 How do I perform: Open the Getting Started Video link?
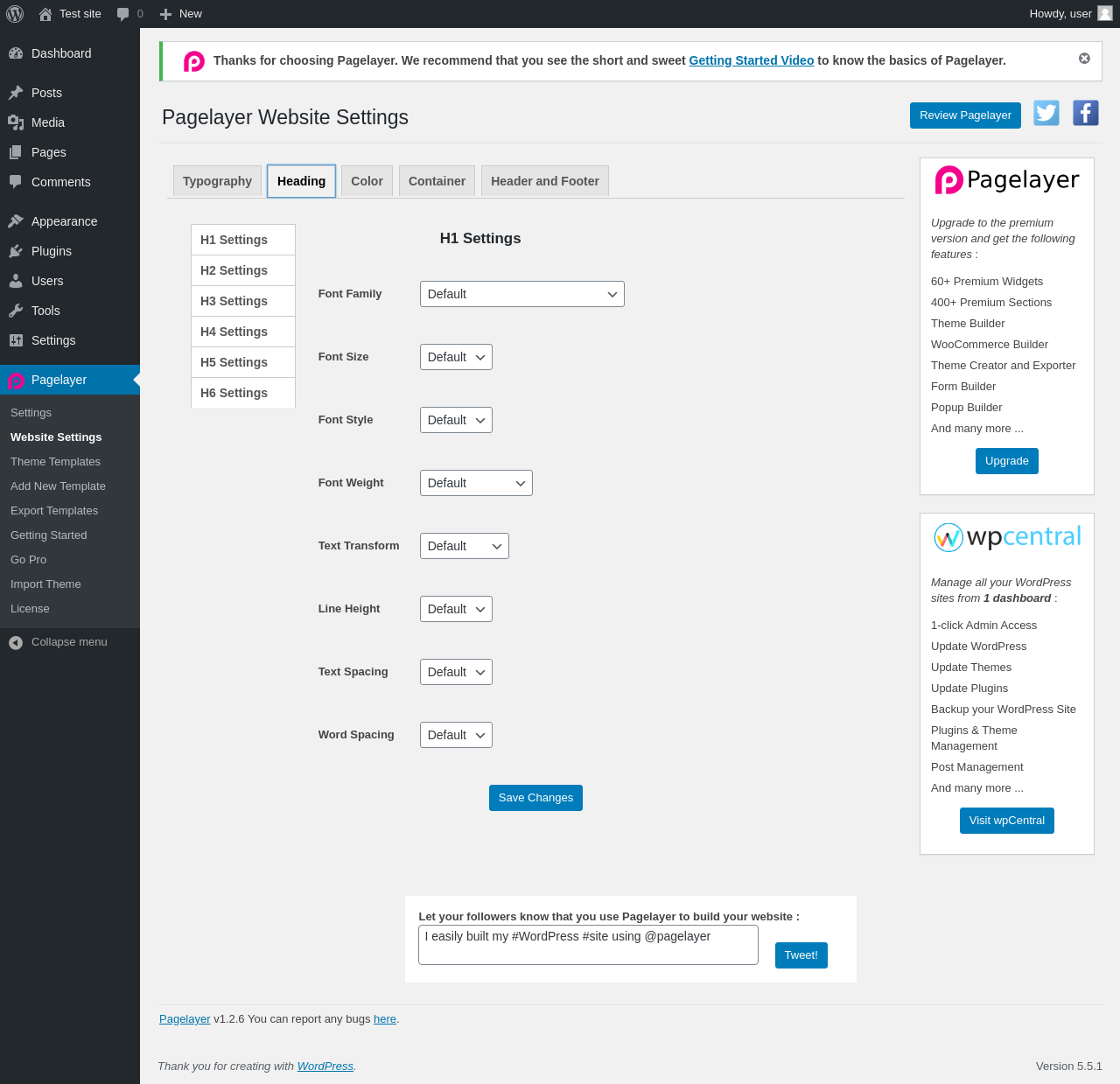click(x=752, y=60)
